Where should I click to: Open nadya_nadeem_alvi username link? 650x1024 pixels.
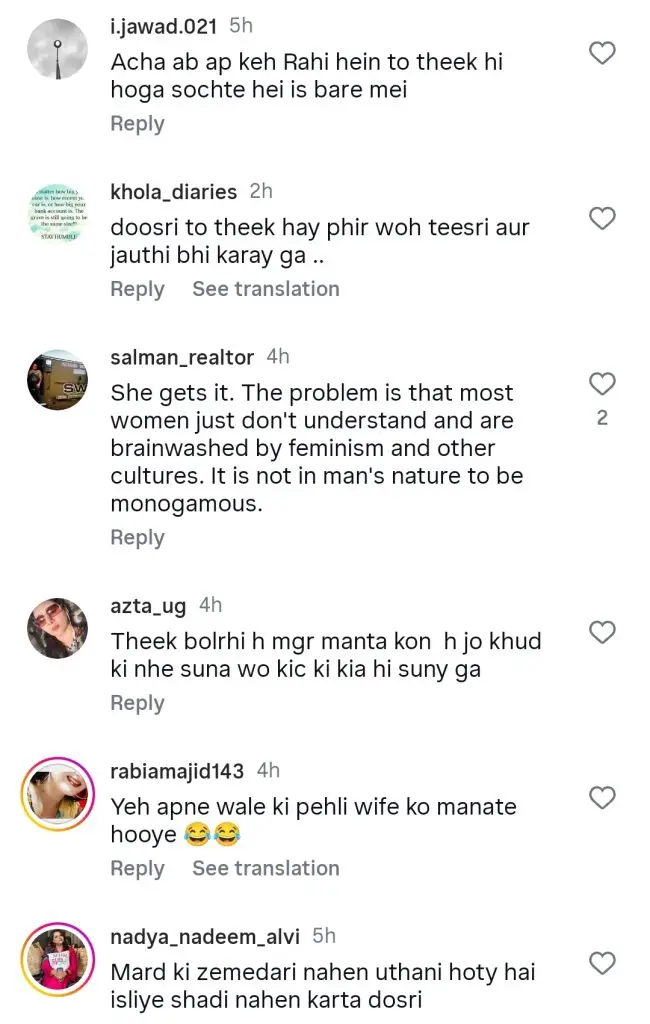(205, 937)
